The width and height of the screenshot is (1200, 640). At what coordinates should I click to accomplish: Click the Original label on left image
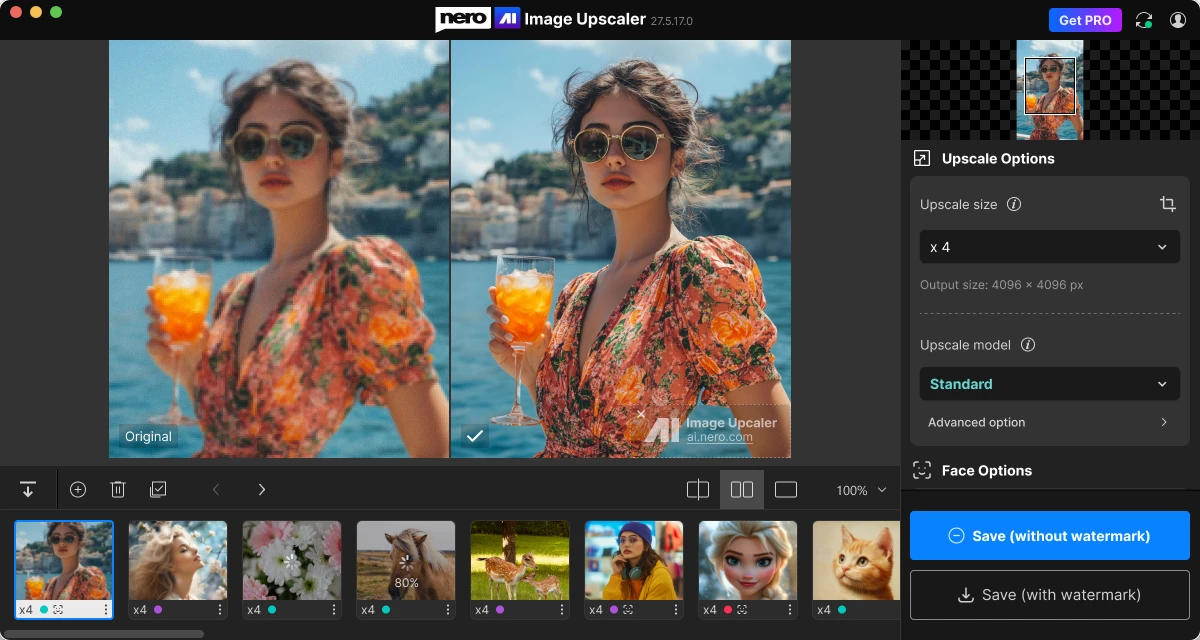pyautogui.click(x=148, y=436)
